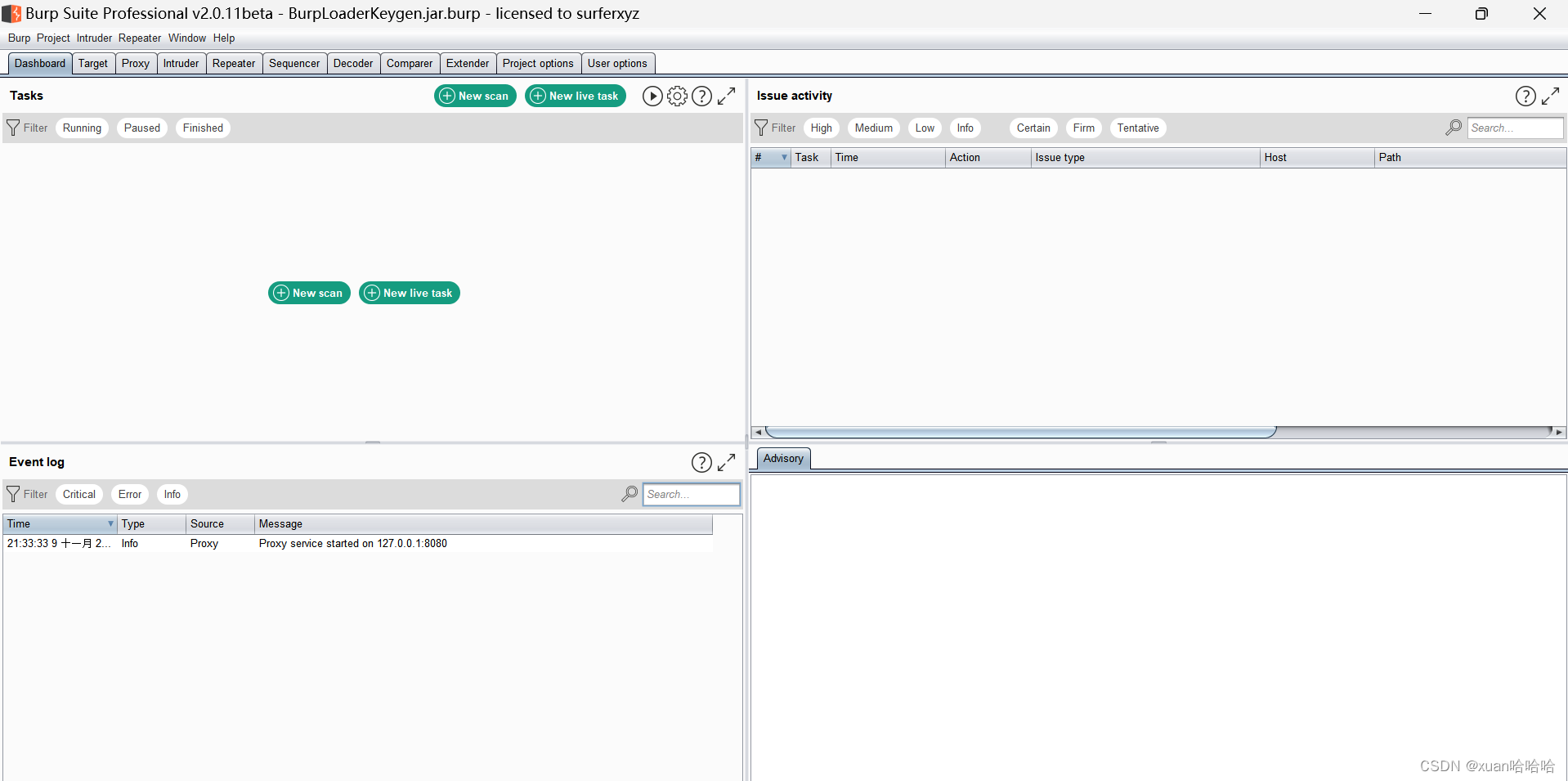The height and width of the screenshot is (781, 1568).
Task: Sort event log by Time column
Action: (x=60, y=524)
